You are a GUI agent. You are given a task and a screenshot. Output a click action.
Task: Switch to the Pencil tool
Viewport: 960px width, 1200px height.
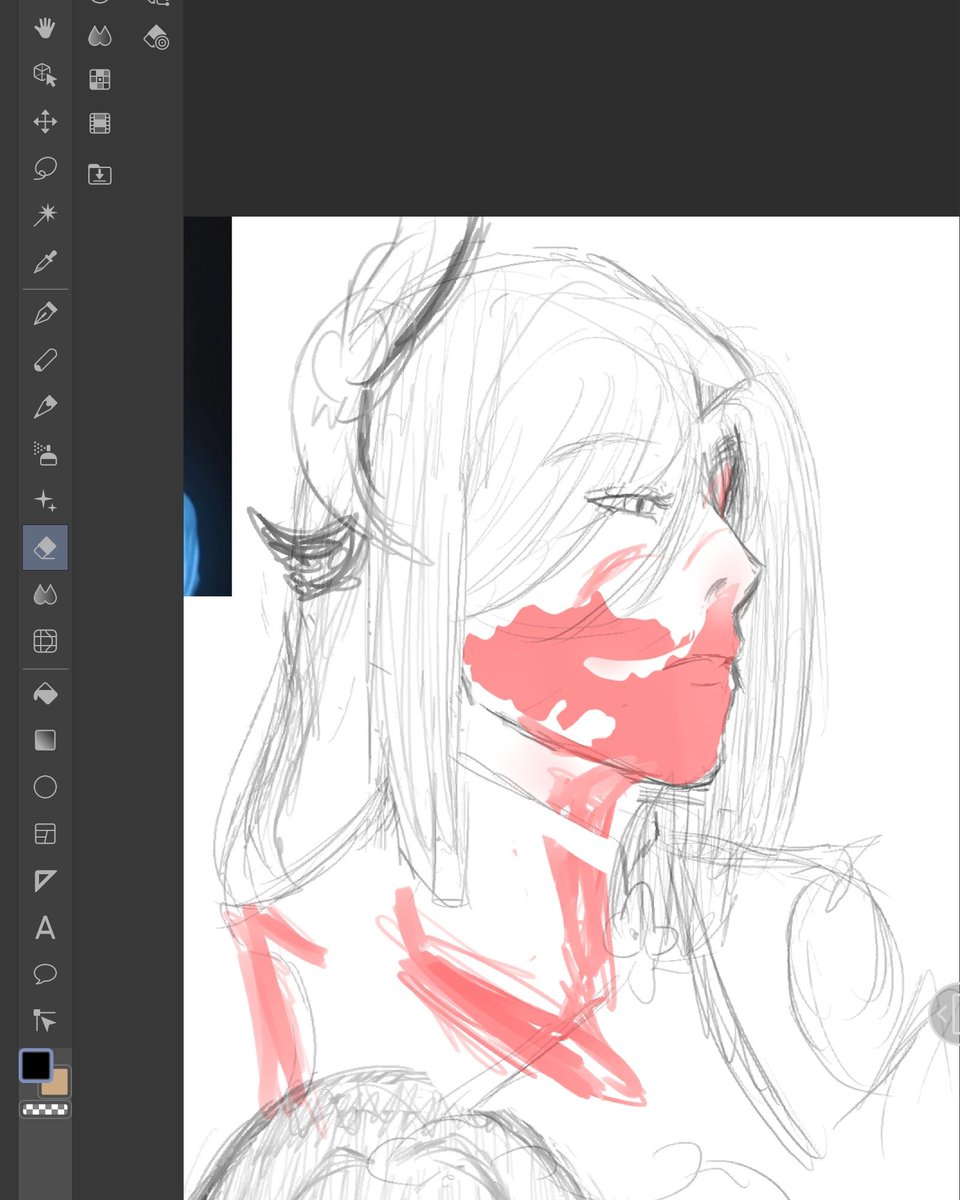pyautogui.click(x=45, y=360)
